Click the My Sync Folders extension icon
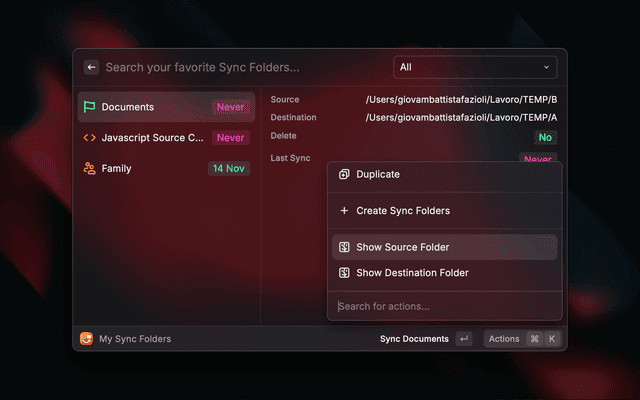This screenshot has width=640, height=400. coord(86,339)
